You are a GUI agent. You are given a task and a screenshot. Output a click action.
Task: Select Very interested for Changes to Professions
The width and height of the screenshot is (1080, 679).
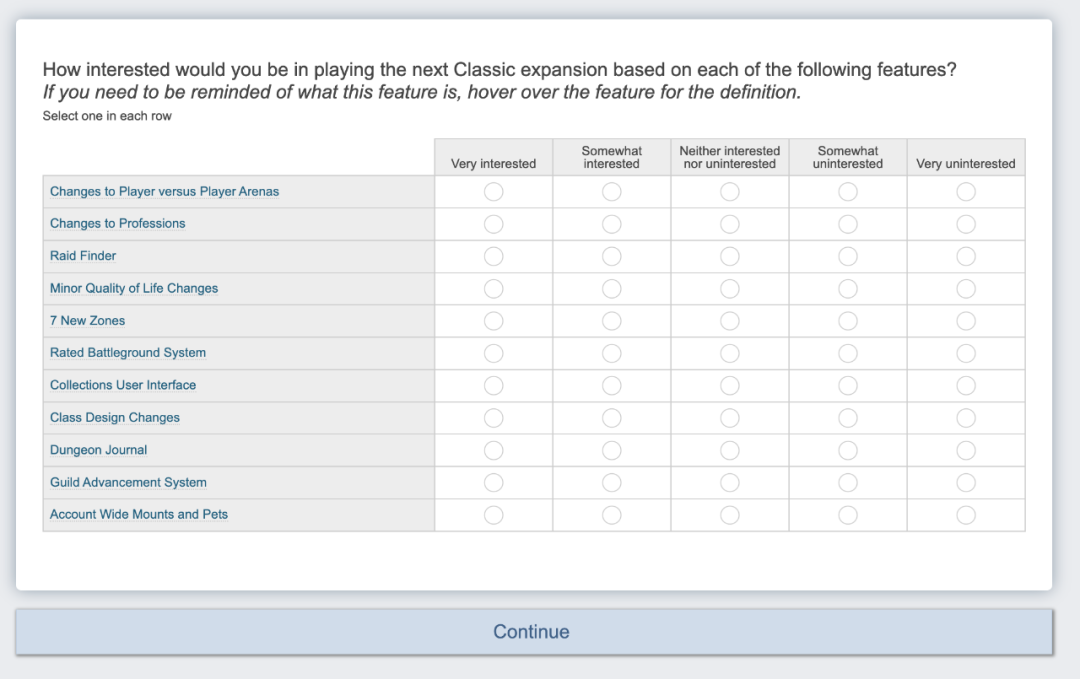(493, 224)
